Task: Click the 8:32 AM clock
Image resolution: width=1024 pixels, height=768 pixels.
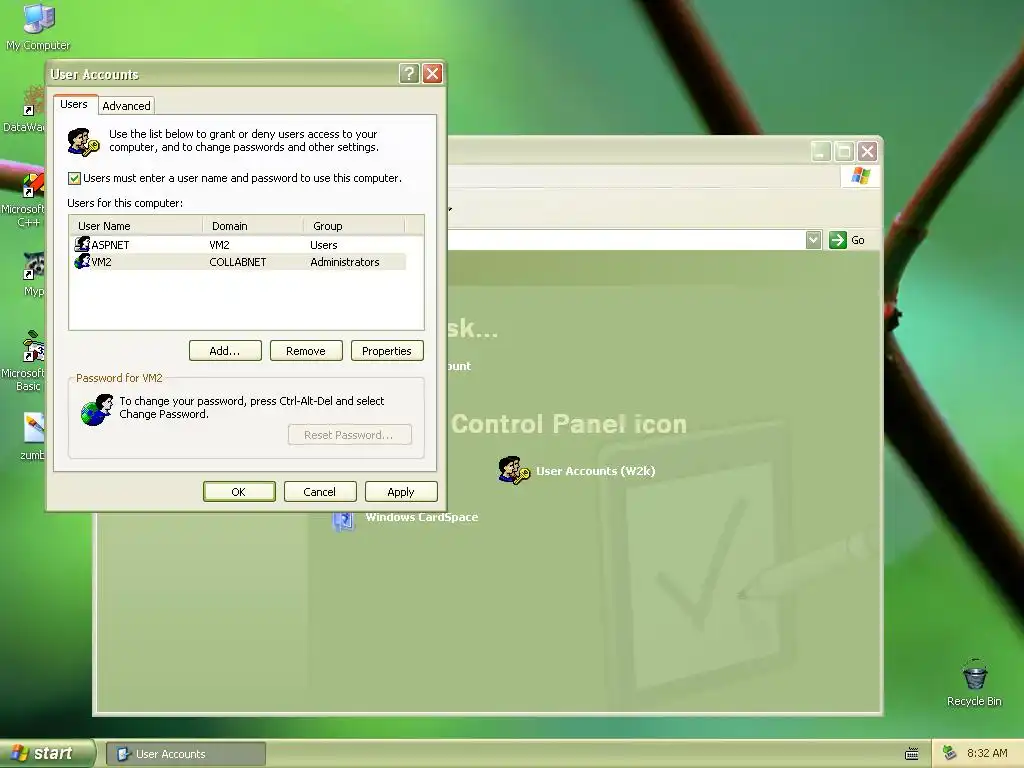Action: [x=987, y=753]
